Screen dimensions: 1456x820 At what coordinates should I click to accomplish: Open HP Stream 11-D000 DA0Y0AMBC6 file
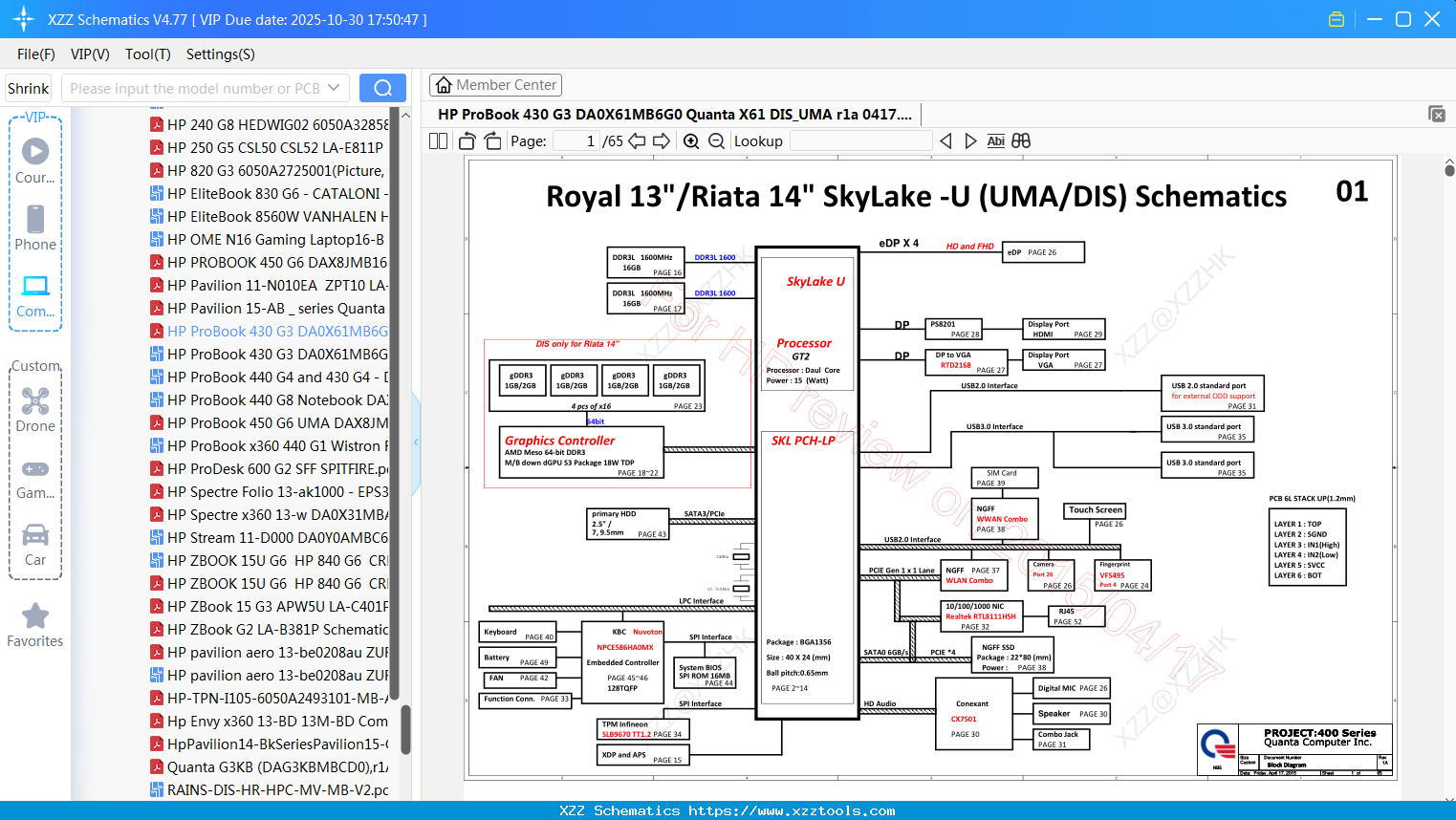270,537
